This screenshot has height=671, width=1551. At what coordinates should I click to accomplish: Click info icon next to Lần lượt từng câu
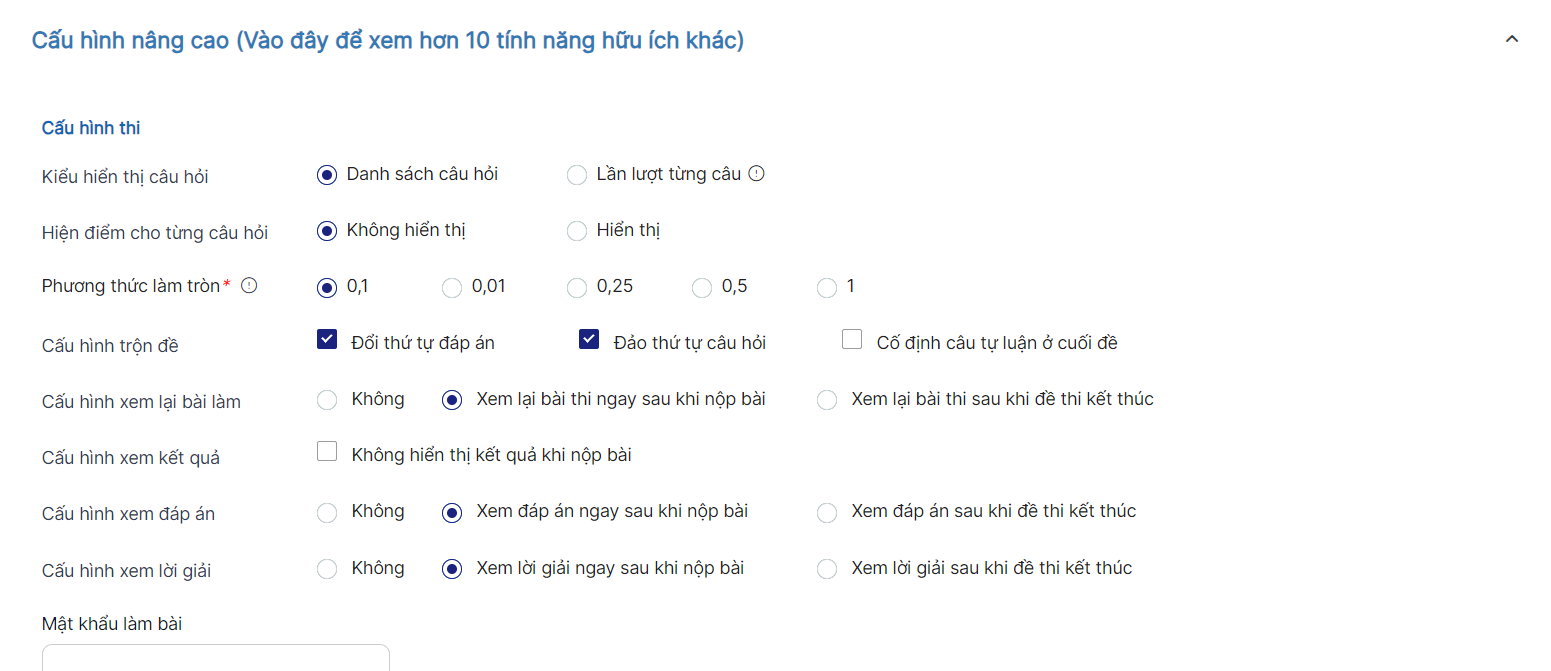coord(757,174)
